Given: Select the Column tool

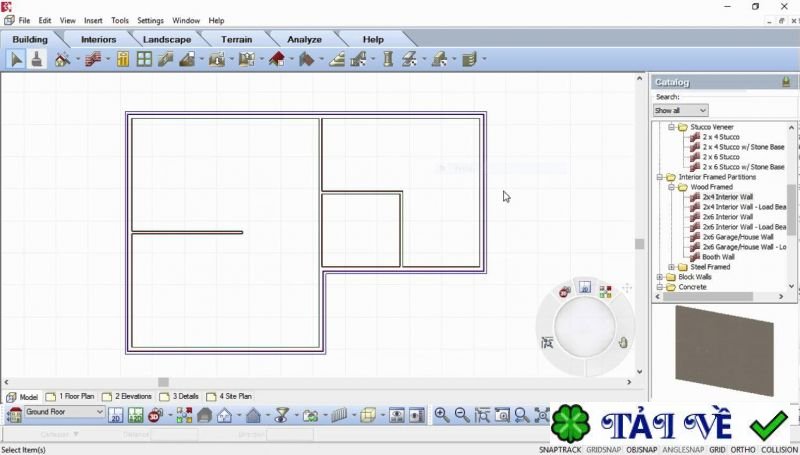Looking at the screenshot, I should click(388, 59).
